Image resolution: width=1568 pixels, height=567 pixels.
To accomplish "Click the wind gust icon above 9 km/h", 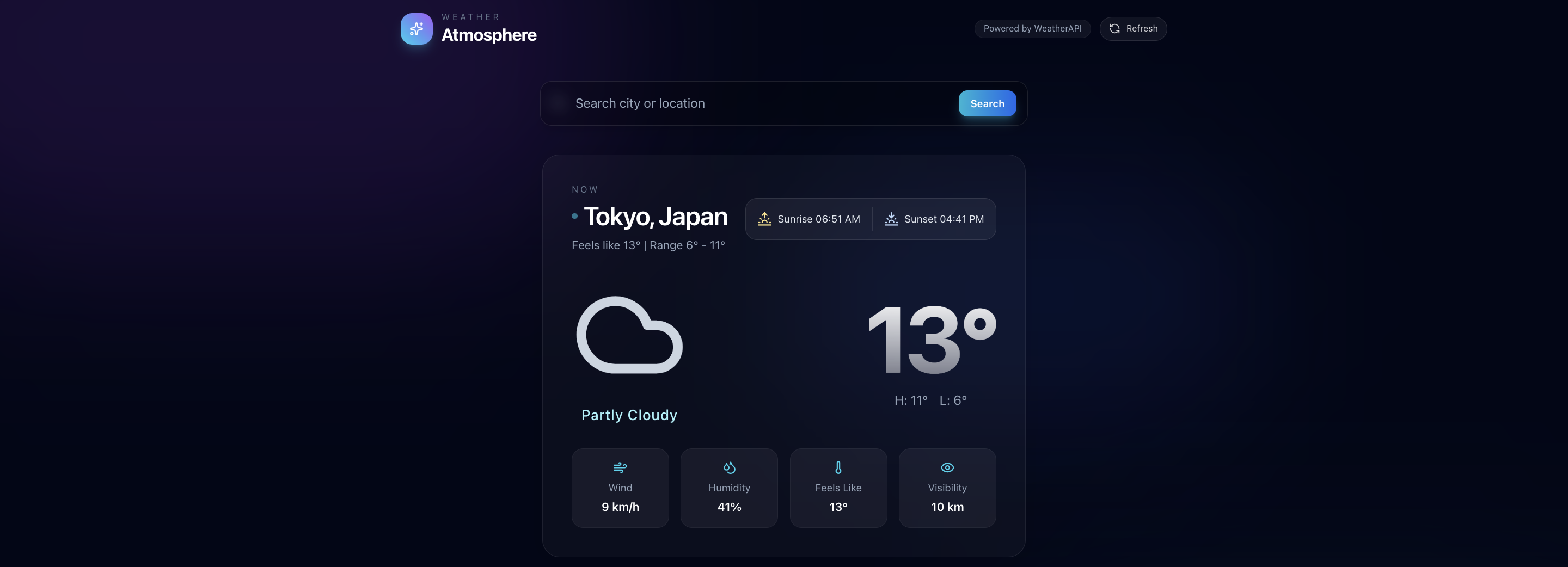I will pyautogui.click(x=620, y=467).
